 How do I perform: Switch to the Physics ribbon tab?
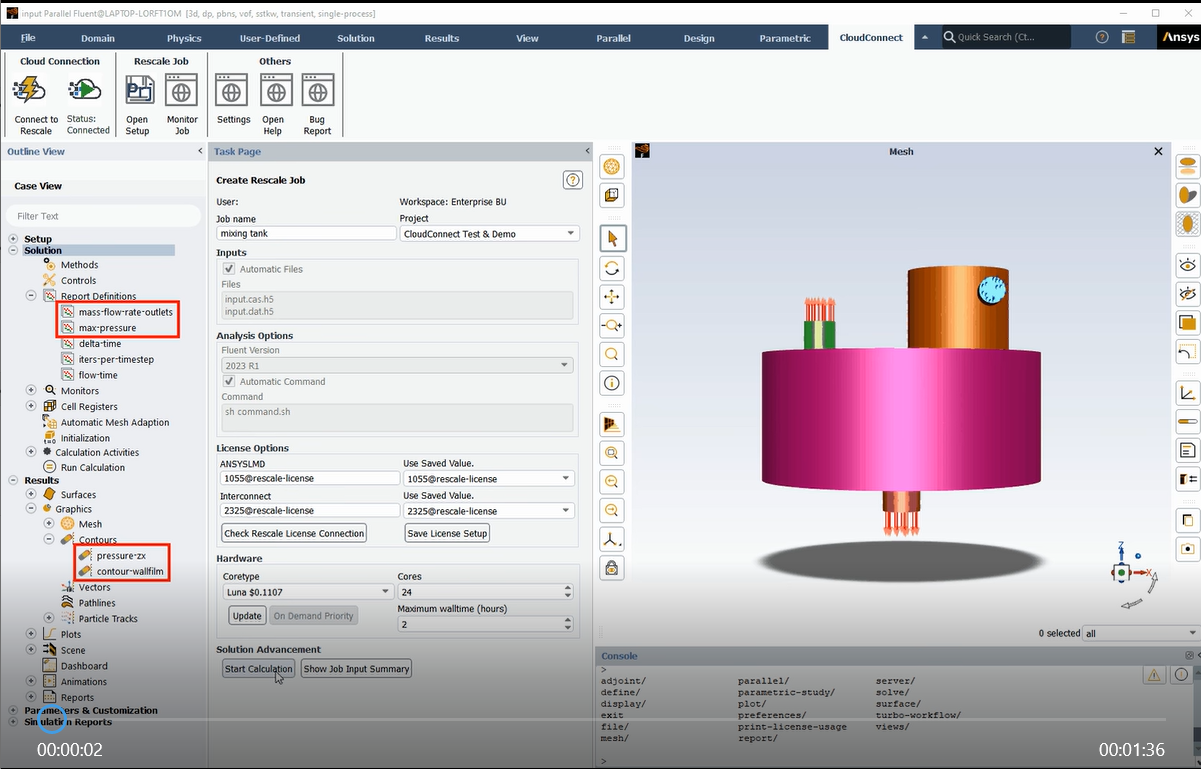(x=184, y=38)
